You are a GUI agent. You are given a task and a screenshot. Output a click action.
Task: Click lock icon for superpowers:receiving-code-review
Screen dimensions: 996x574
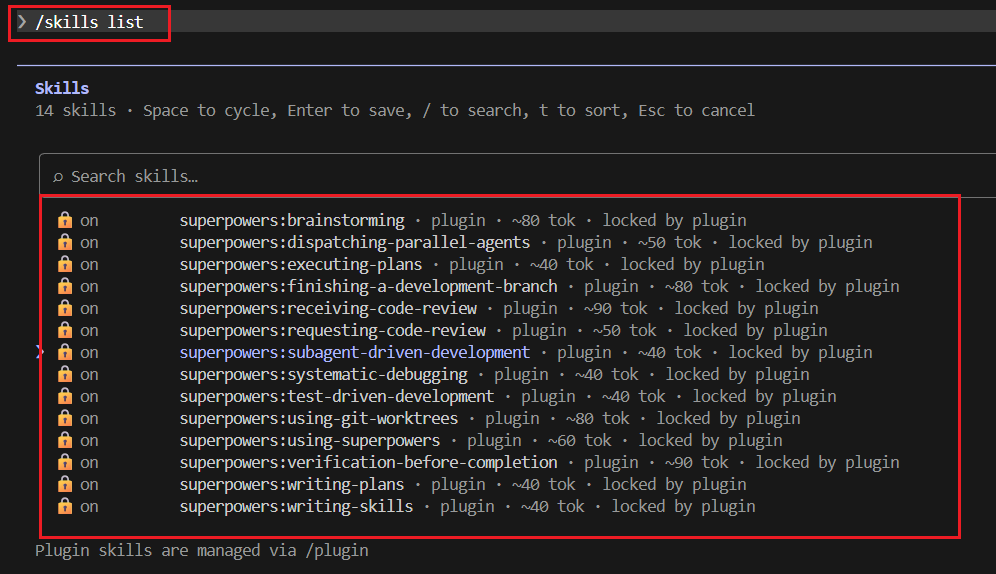click(65, 309)
